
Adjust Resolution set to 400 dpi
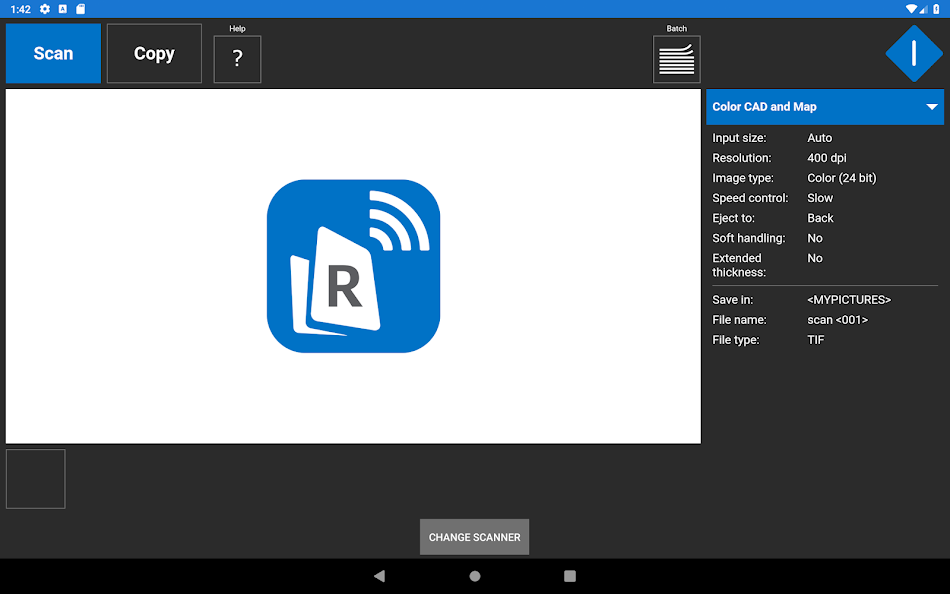[x=827, y=158]
